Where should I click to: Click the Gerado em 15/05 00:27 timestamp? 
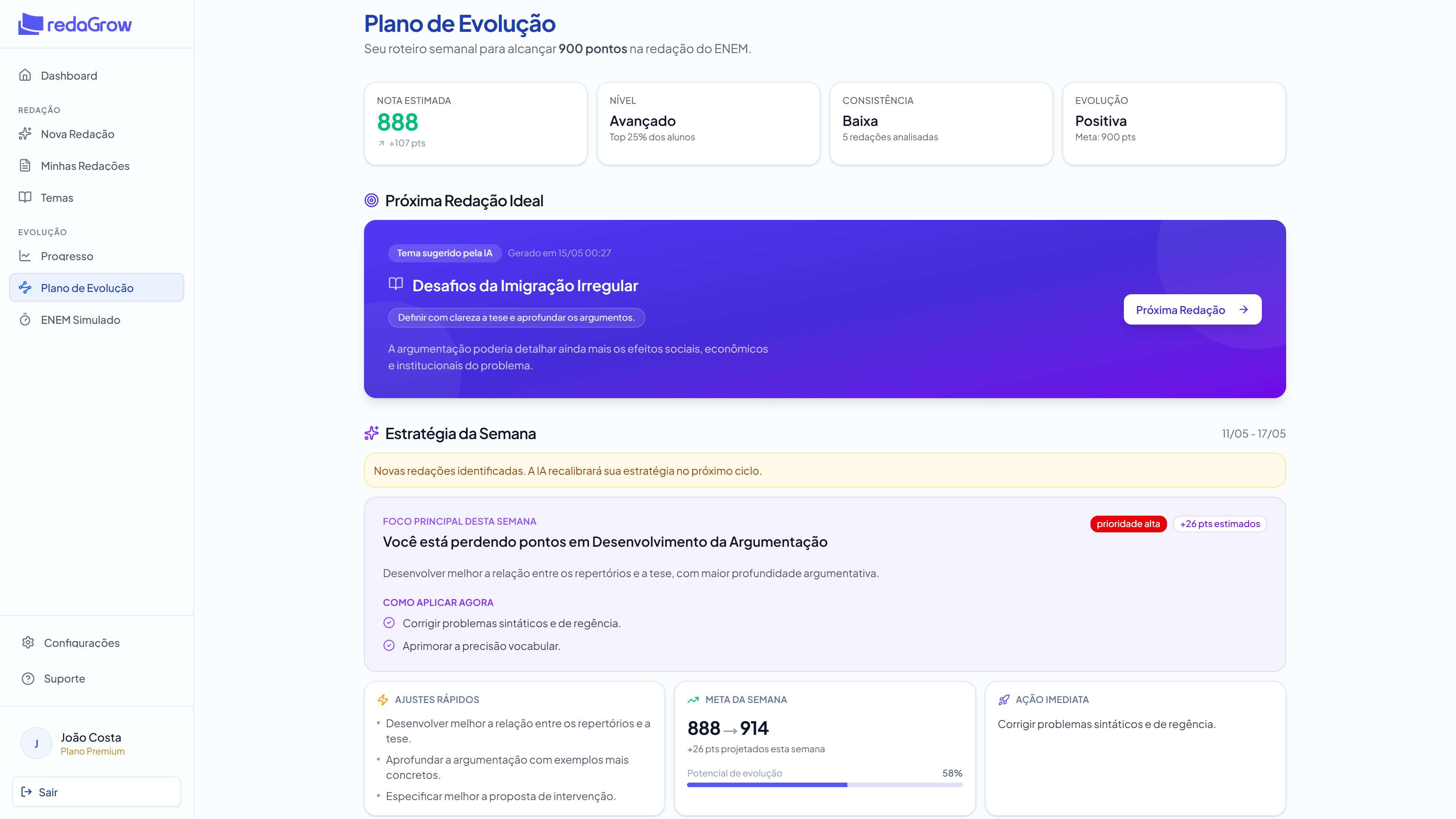(x=559, y=253)
